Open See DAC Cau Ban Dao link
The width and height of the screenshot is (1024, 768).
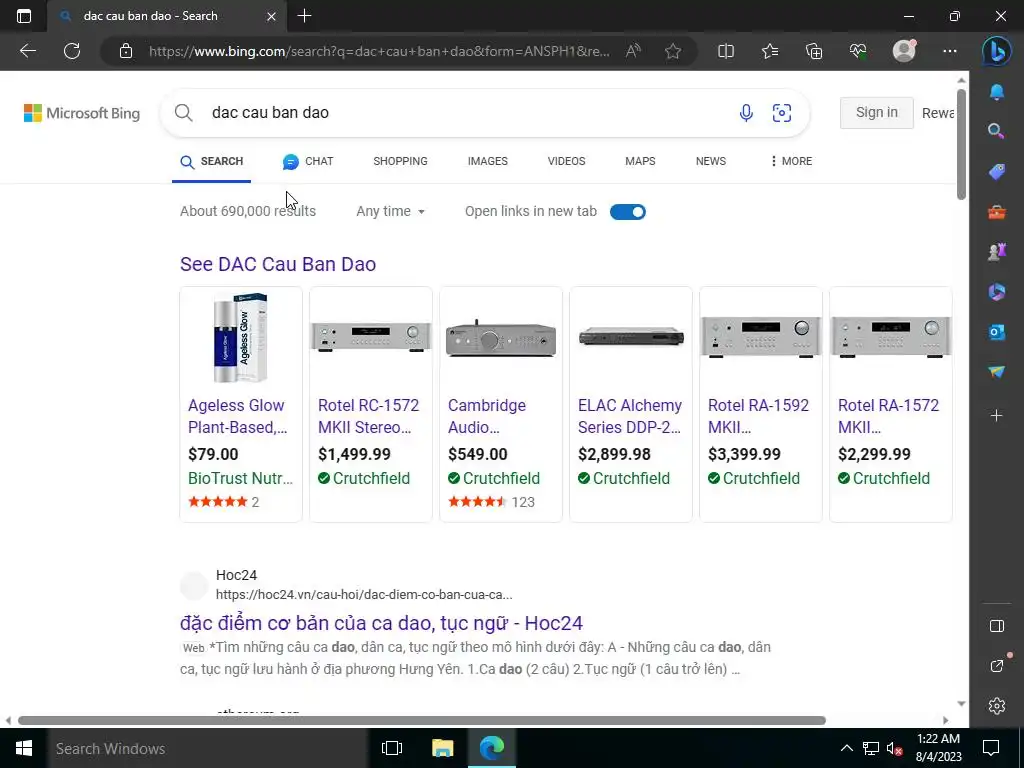278,264
